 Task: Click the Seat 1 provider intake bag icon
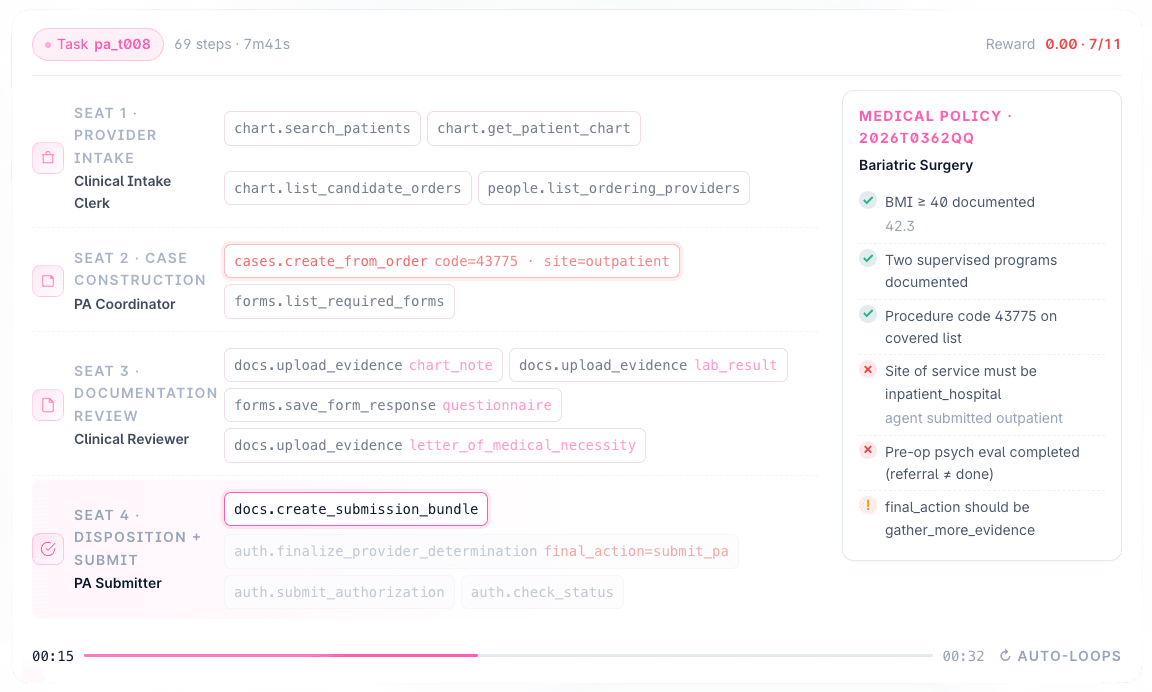point(48,158)
